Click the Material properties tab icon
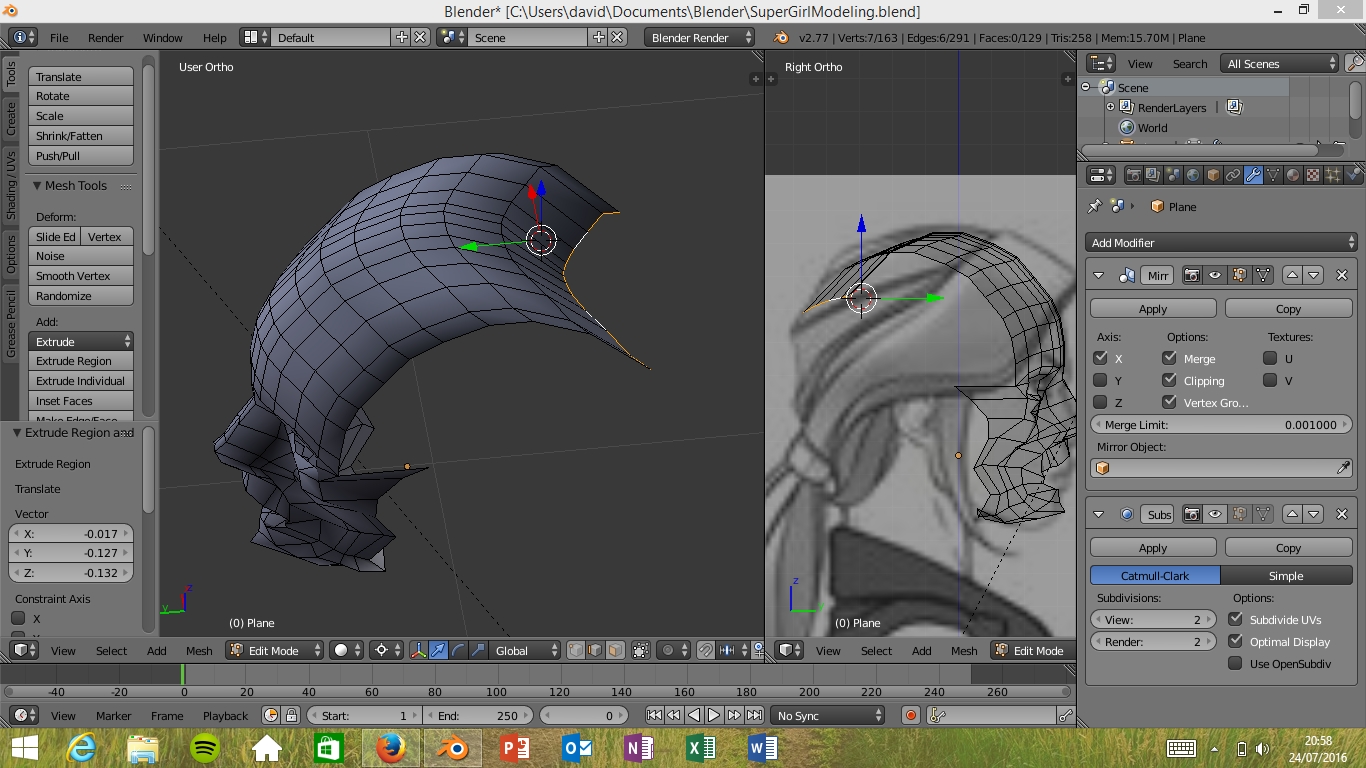The height and width of the screenshot is (768, 1366). pyautogui.click(x=1293, y=175)
